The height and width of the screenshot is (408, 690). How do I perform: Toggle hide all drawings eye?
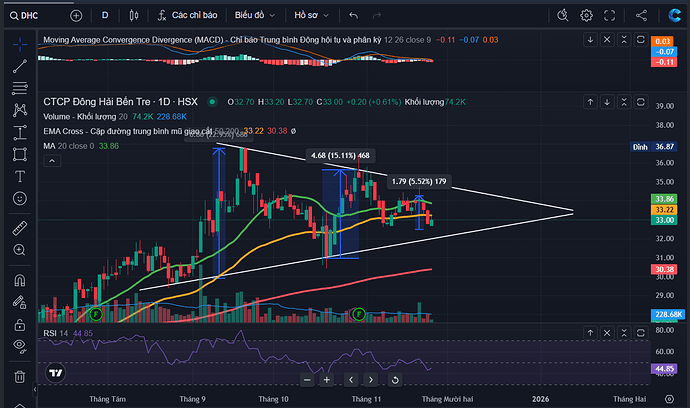(20, 346)
